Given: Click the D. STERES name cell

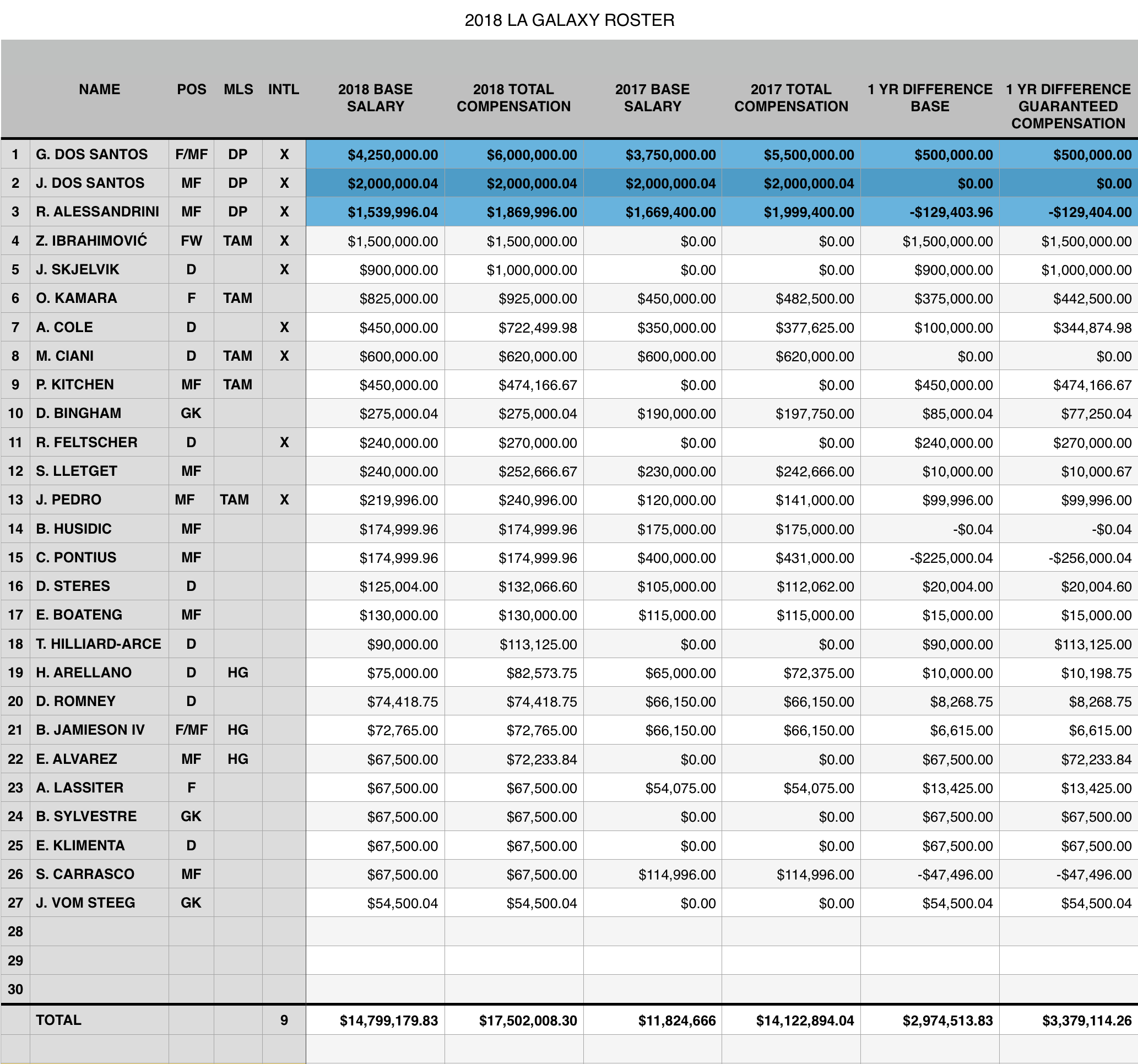Looking at the screenshot, I should pyautogui.click(x=100, y=586).
